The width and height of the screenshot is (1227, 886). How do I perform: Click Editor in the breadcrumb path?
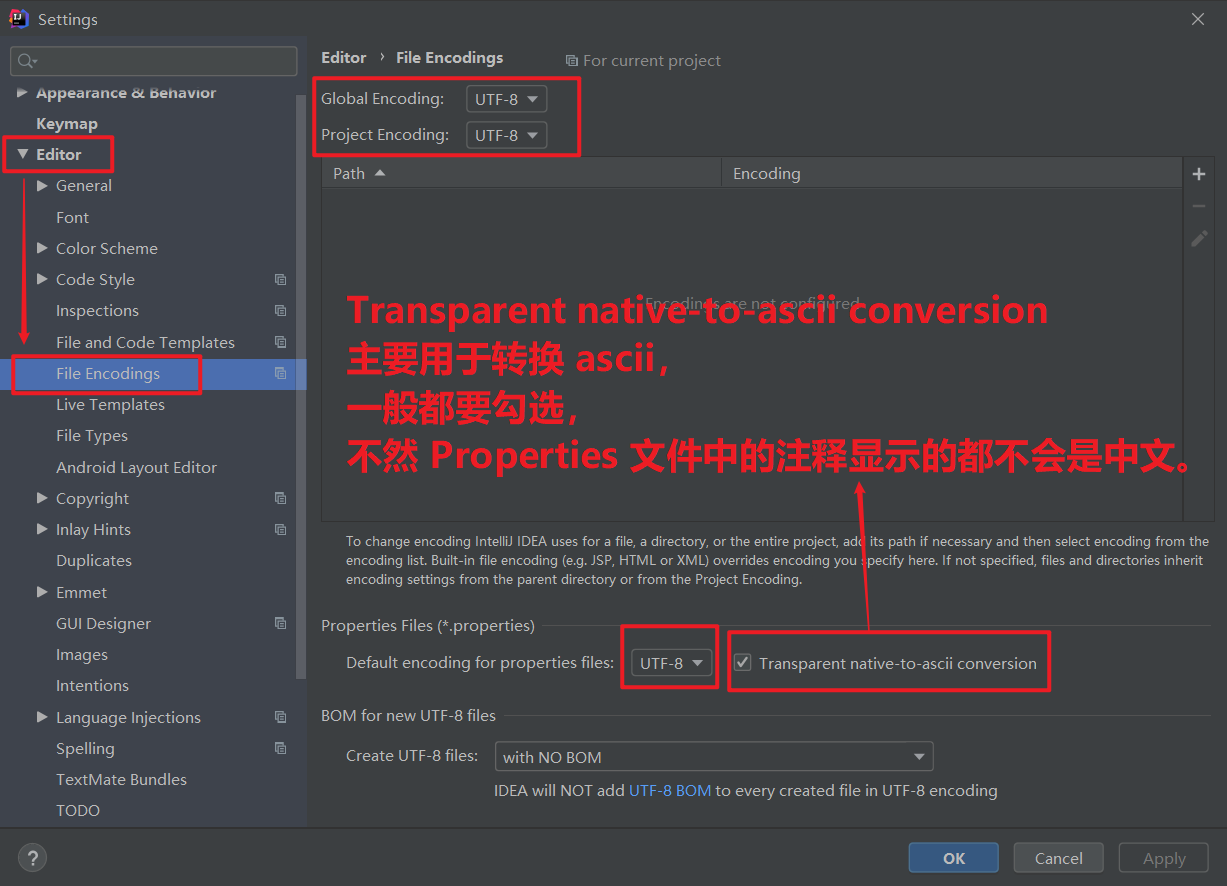coord(343,57)
